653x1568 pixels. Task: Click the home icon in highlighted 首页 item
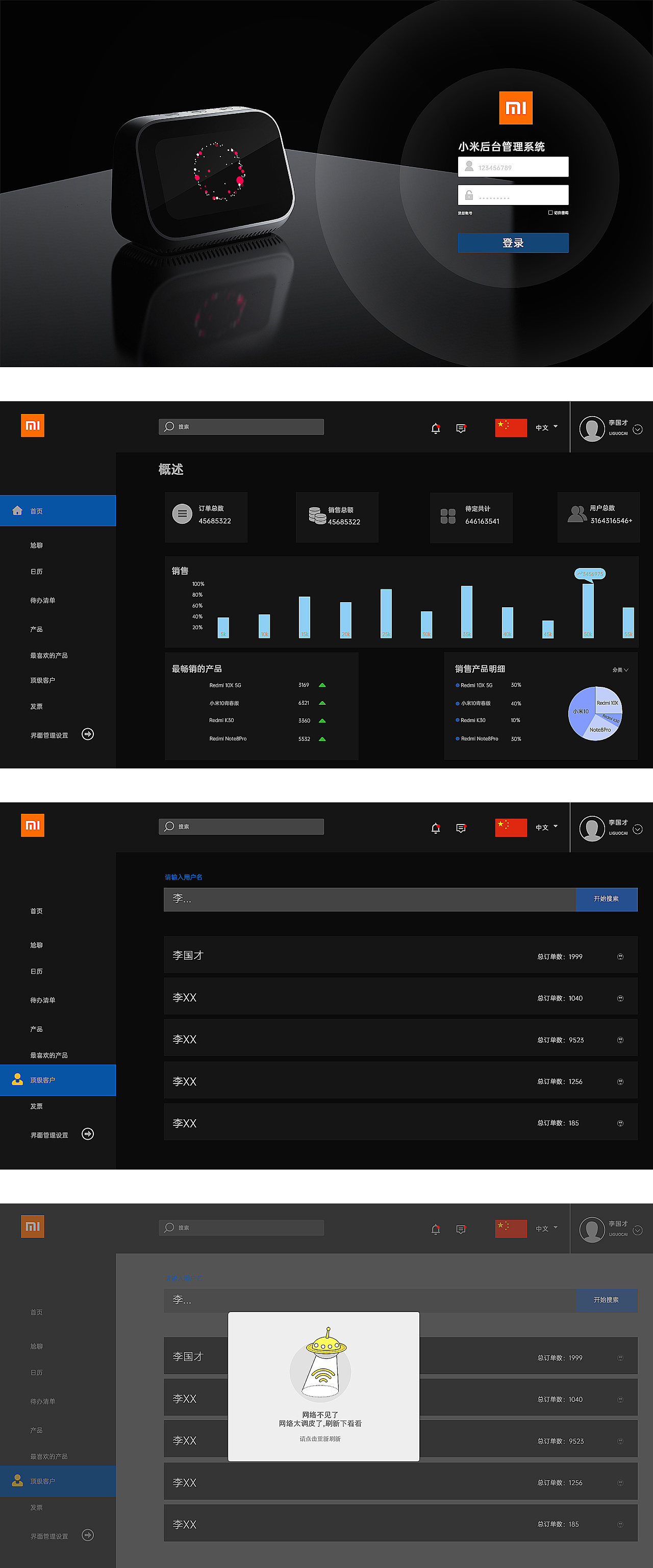tap(17, 511)
